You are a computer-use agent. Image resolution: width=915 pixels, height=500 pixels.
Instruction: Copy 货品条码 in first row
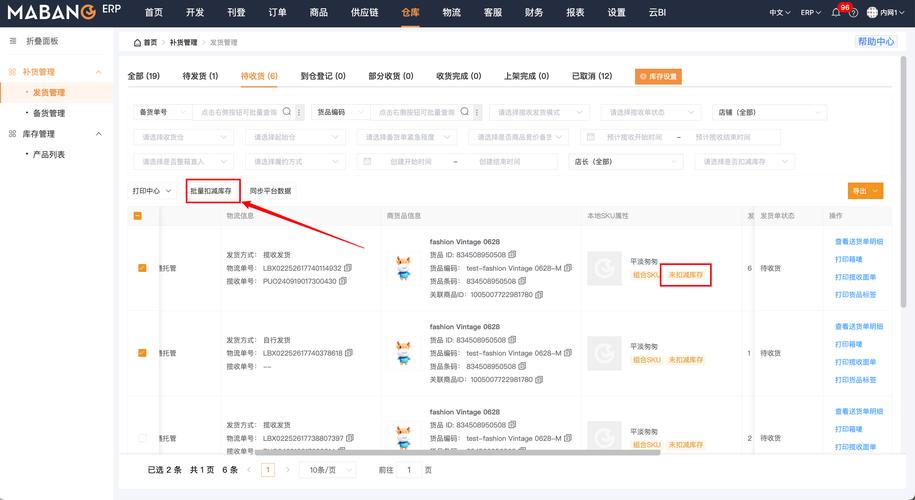522,281
